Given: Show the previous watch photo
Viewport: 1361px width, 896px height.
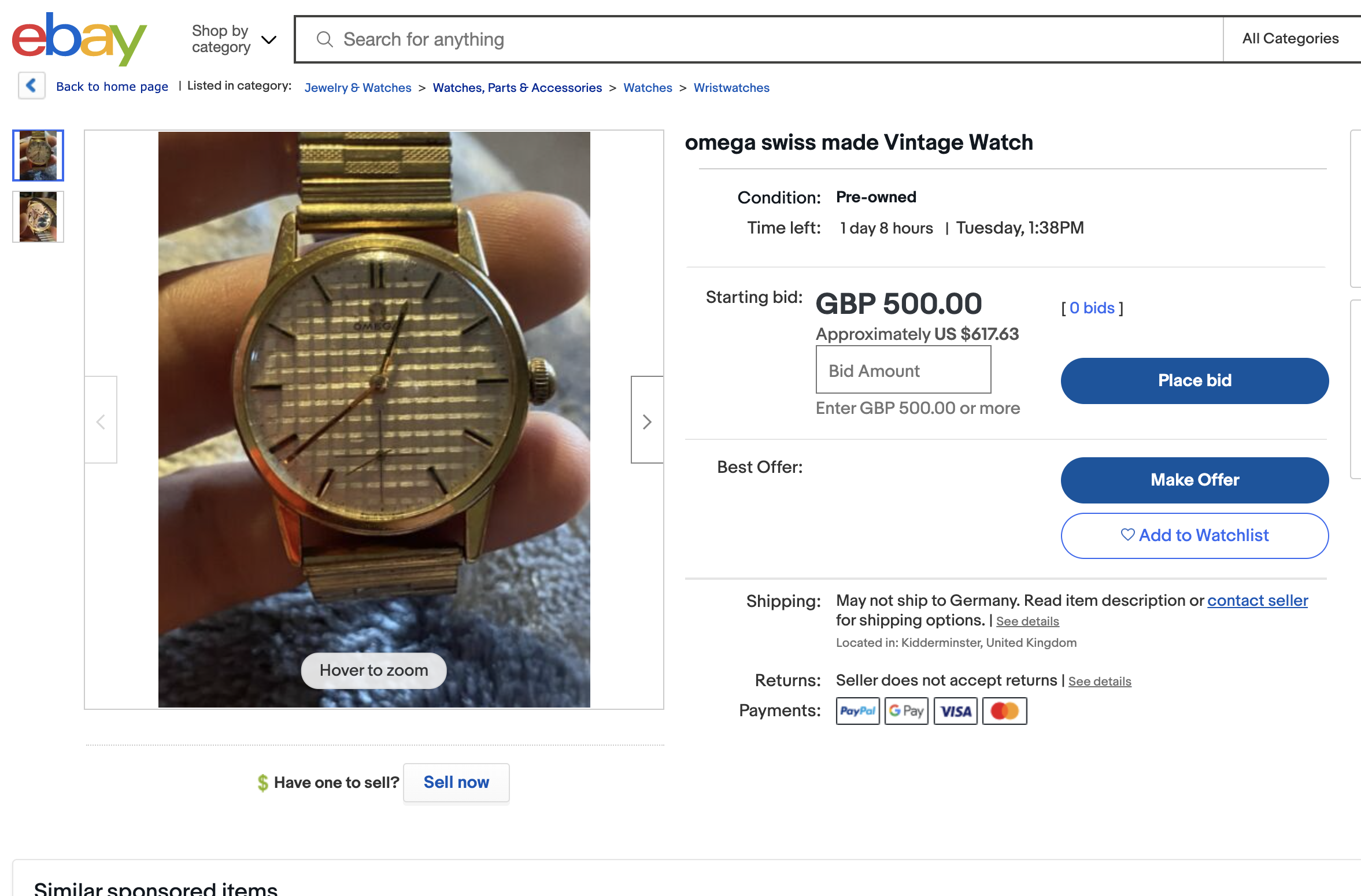Looking at the screenshot, I should (101, 421).
